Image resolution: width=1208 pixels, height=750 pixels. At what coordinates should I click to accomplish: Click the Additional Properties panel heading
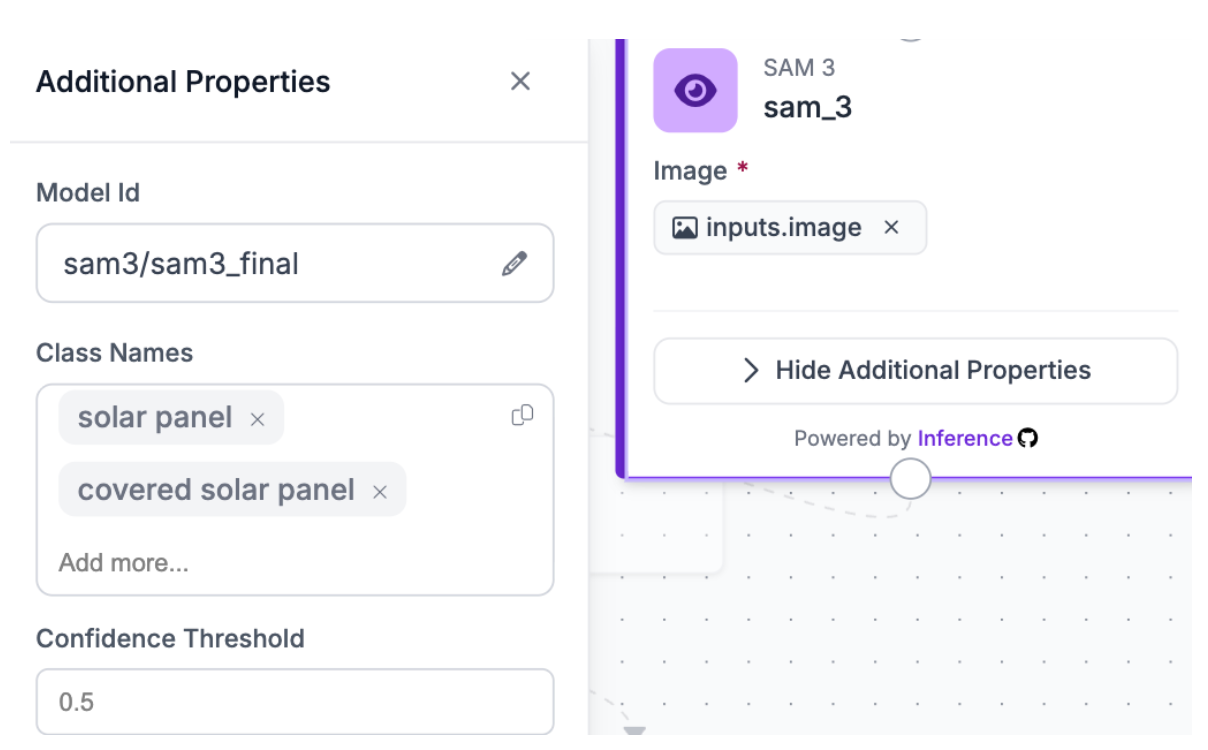tap(183, 81)
